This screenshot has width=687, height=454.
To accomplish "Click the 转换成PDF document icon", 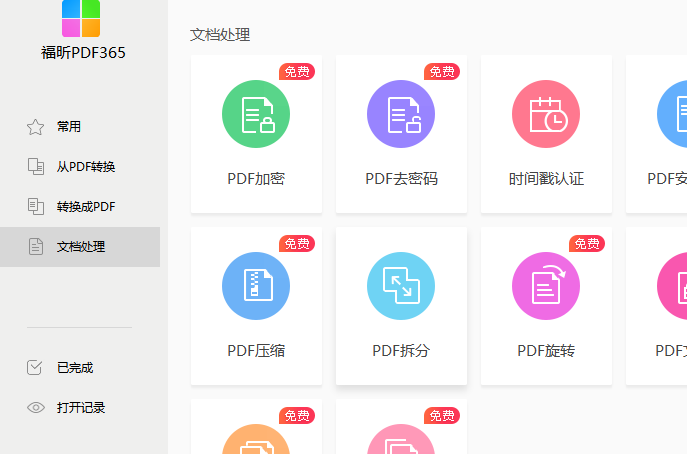I will [35, 206].
